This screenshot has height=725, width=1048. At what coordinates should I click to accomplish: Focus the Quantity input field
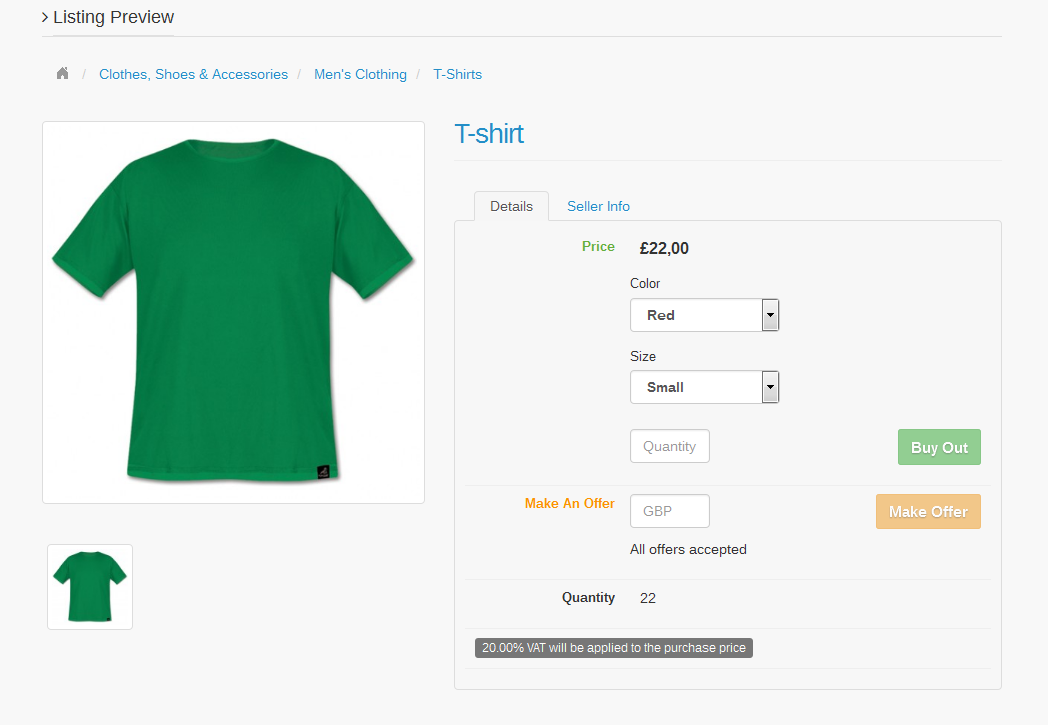point(669,446)
